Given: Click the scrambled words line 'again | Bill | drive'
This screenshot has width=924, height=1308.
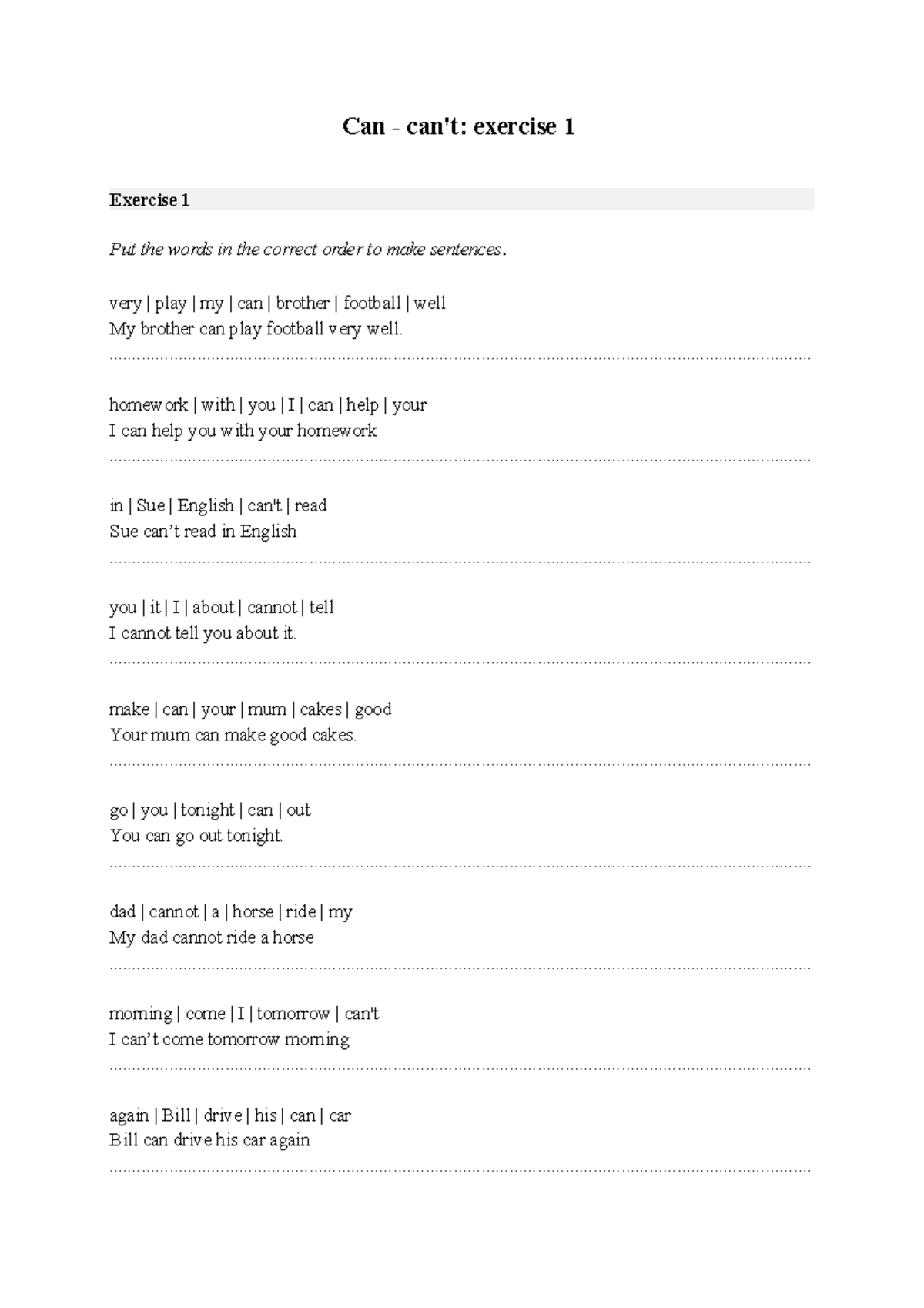Looking at the screenshot, I should pyautogui.click(x=229, y=1115).
